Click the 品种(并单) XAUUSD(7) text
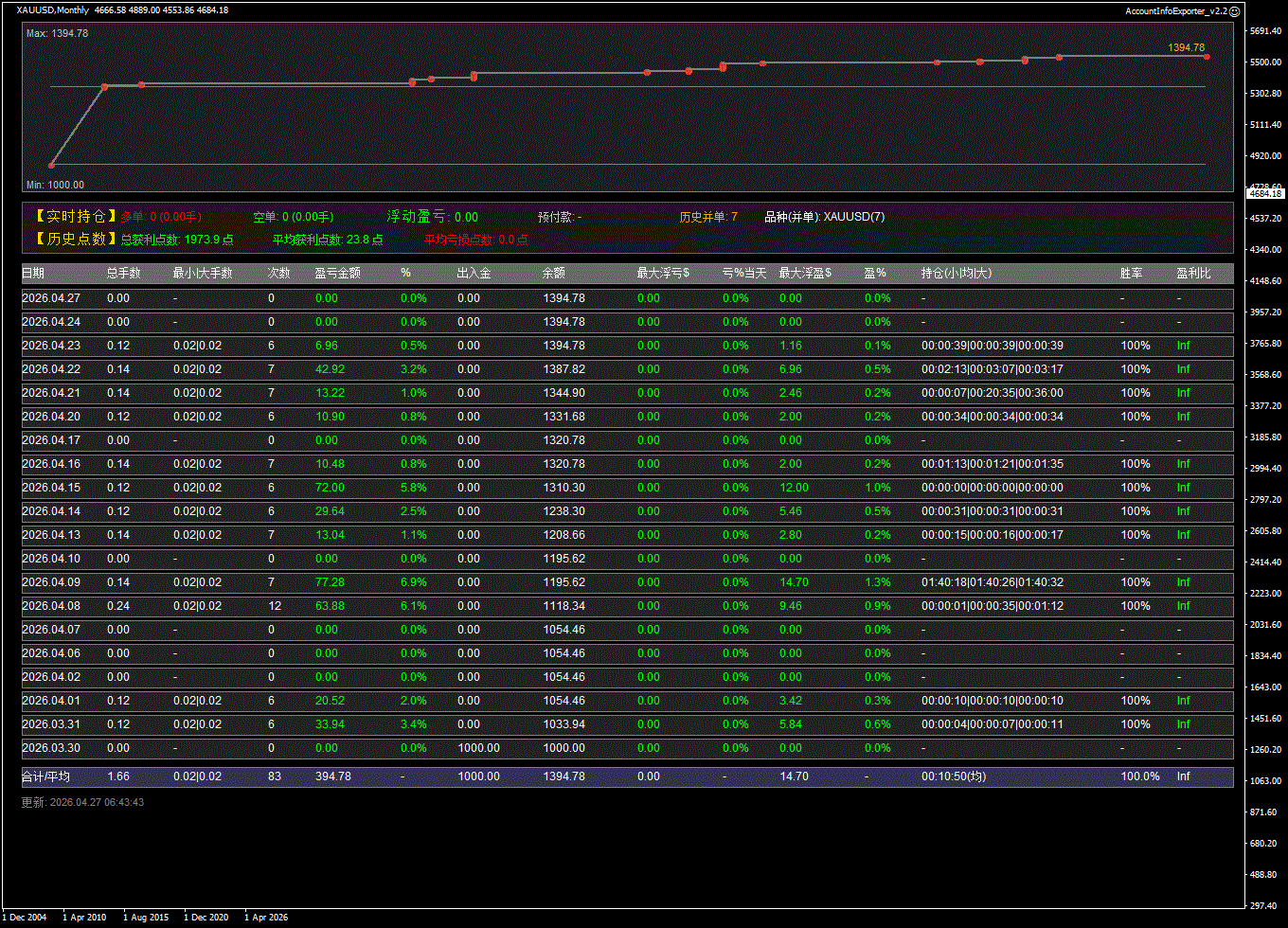This screenshot has width=1288, height=928. coord(824,217)
